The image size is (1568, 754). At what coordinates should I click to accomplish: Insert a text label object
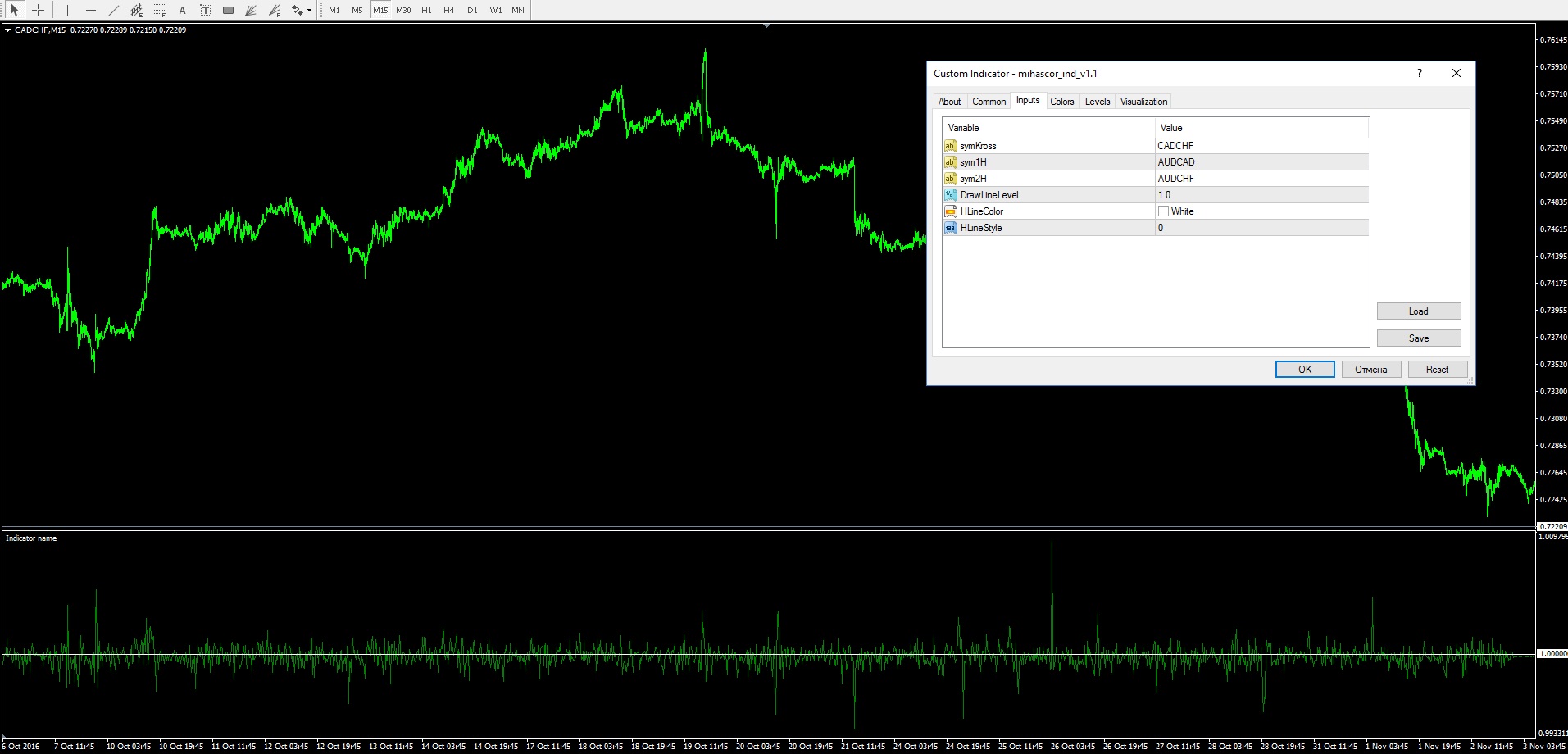click(x=205, y=10)
